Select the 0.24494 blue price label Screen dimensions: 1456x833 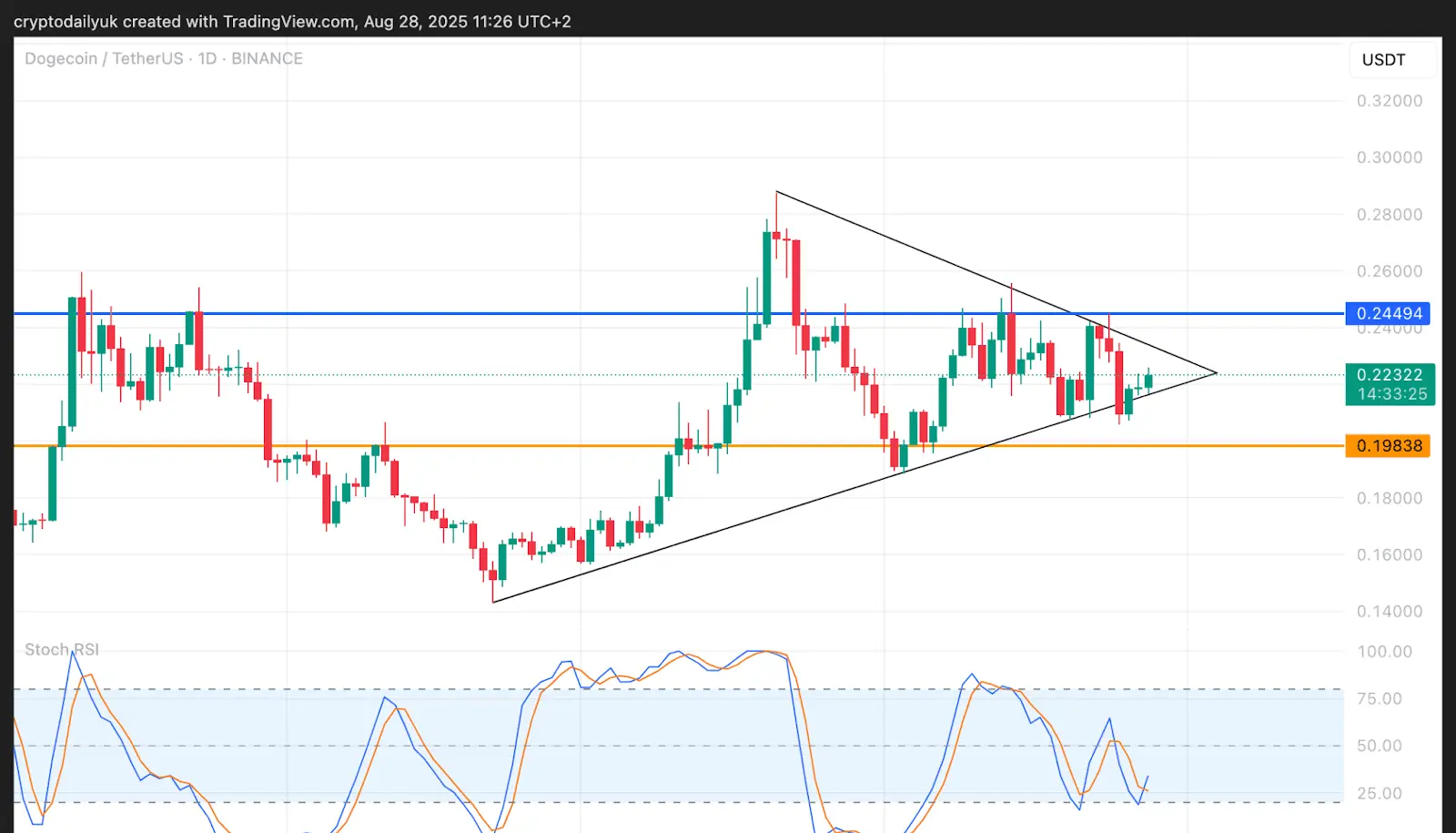[x=1388, y=313]
